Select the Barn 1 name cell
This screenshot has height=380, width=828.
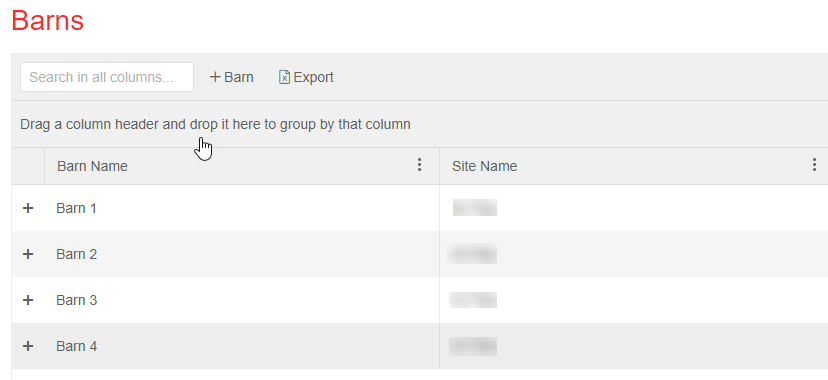77,208
